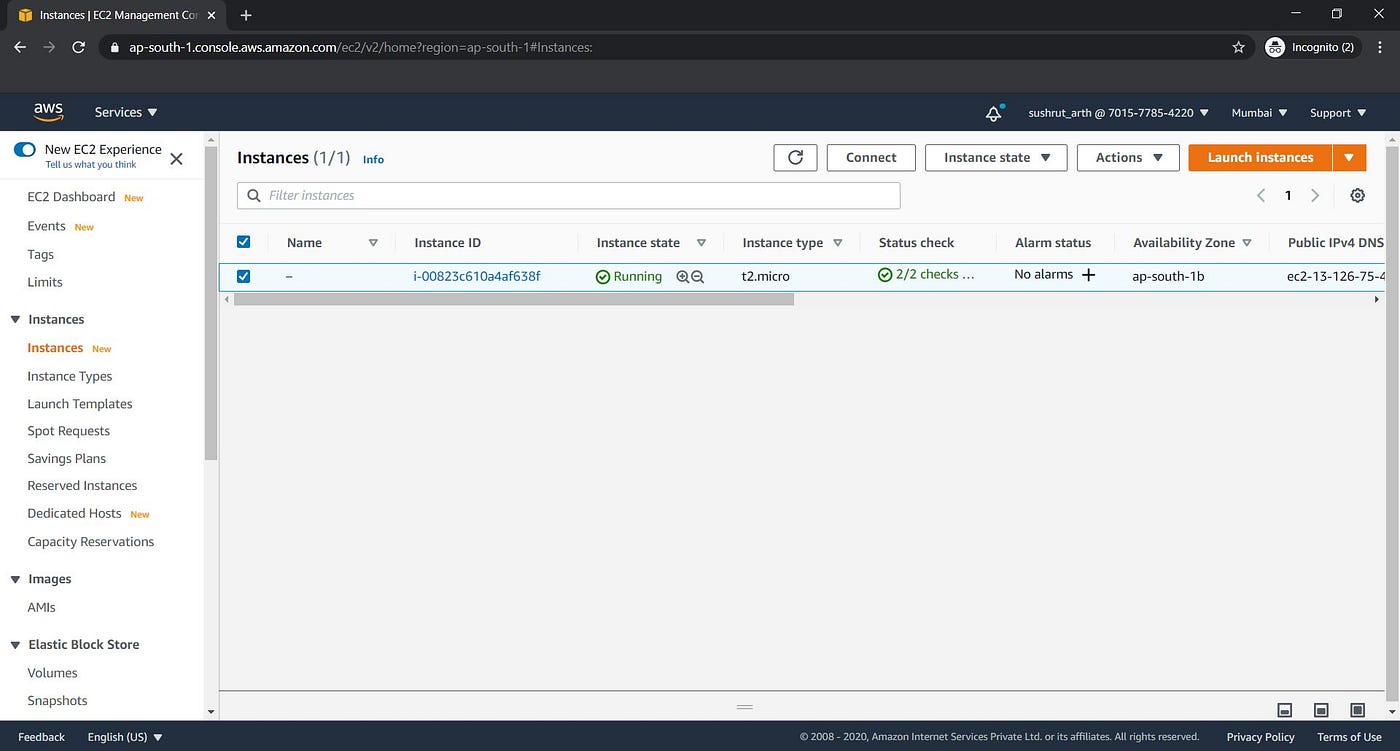The width and height of the screenshot is (1400, 751).
Task: Open the Feedback link in footer
Action: coord(41,737)
